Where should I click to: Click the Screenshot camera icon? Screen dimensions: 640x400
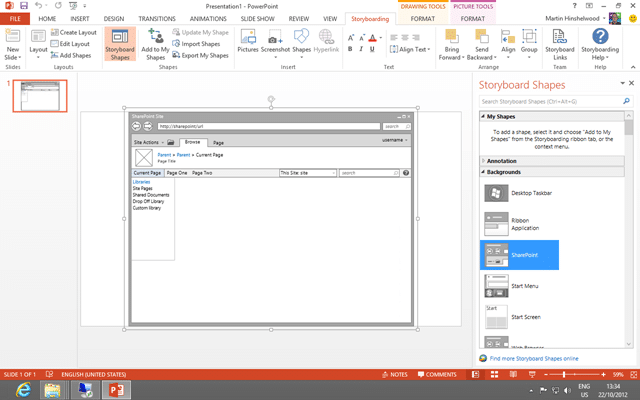[275, 38]
